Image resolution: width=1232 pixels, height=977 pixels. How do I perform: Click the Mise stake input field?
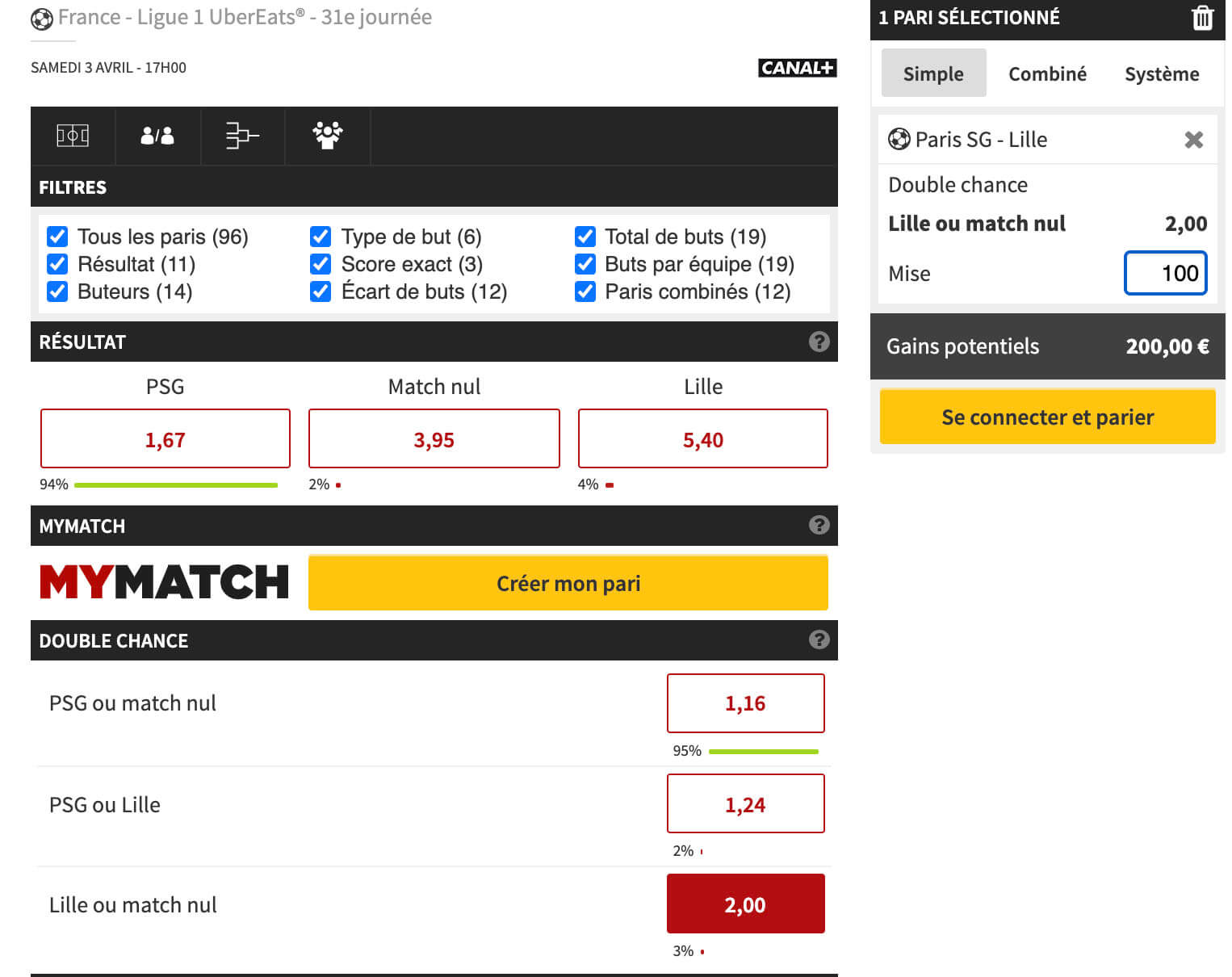click(1165, 273)
